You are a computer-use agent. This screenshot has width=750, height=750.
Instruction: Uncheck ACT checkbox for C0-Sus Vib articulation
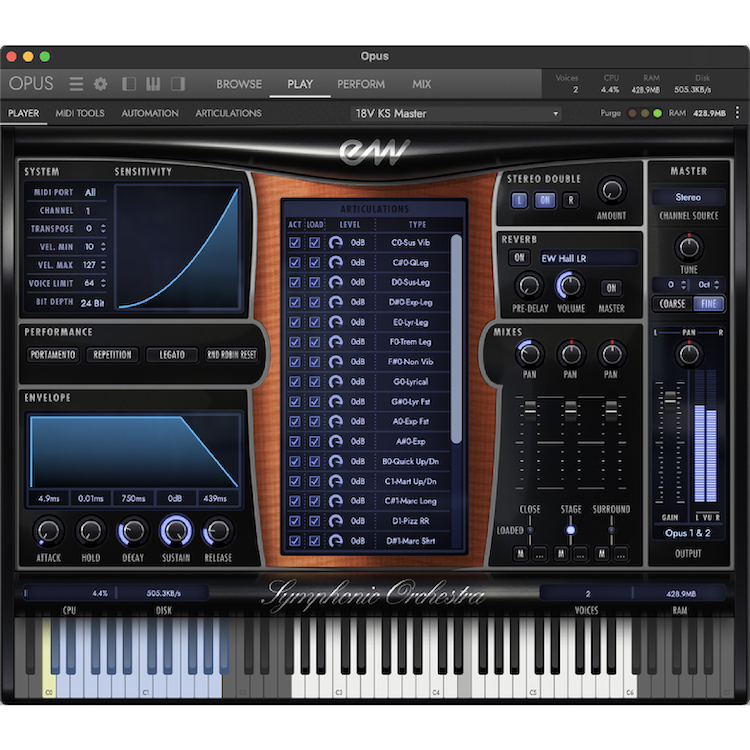(x=295, y=242)
